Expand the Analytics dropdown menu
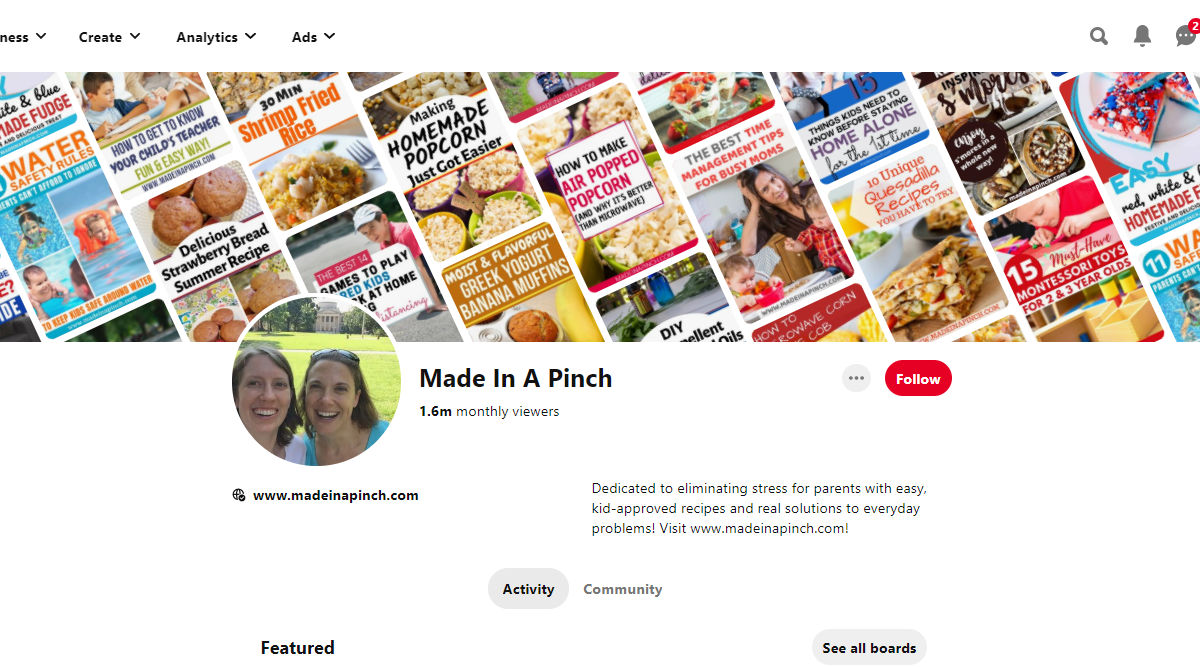This screenshot has width=1200, height=667. (x=216, y=37)
